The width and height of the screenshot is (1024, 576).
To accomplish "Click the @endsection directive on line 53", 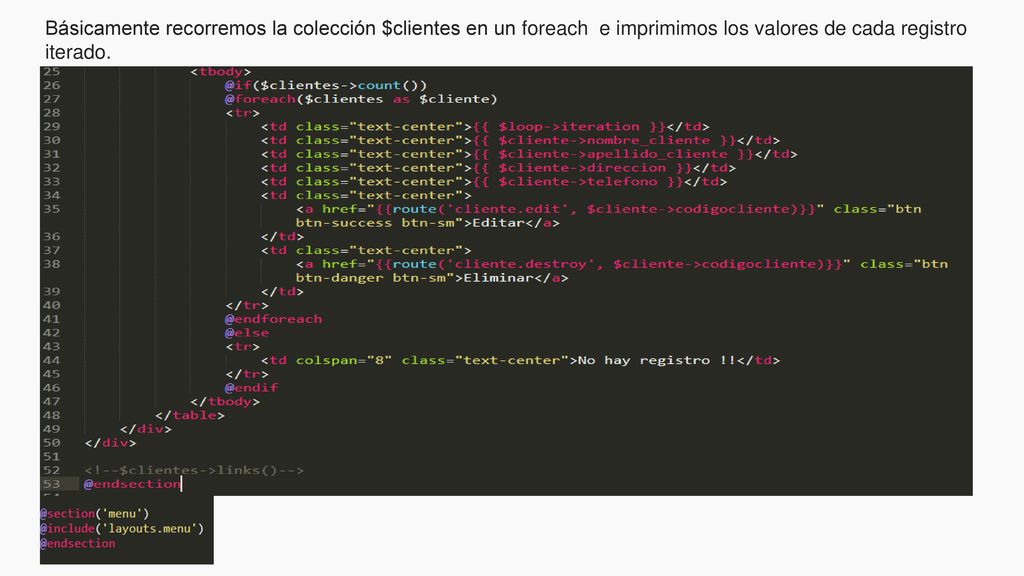I will coord(133,484).
